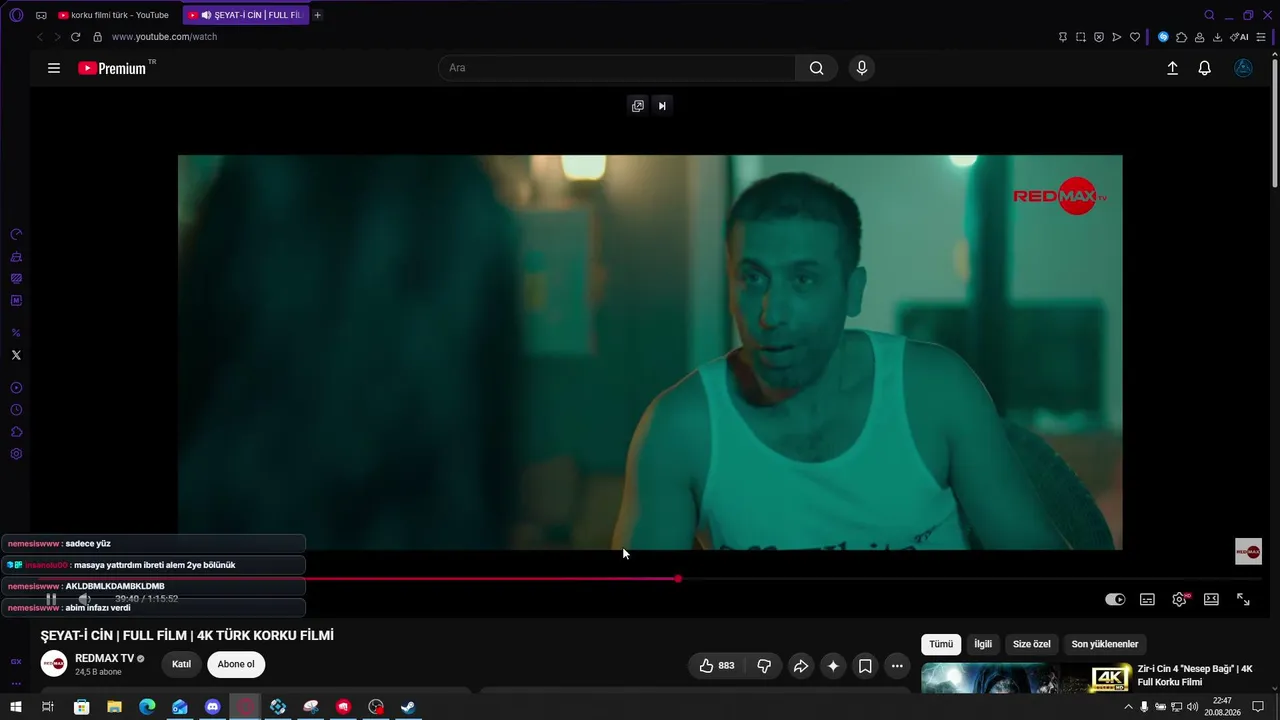Click the Katıl join button
1280x720 pixels.
point(181,664)
